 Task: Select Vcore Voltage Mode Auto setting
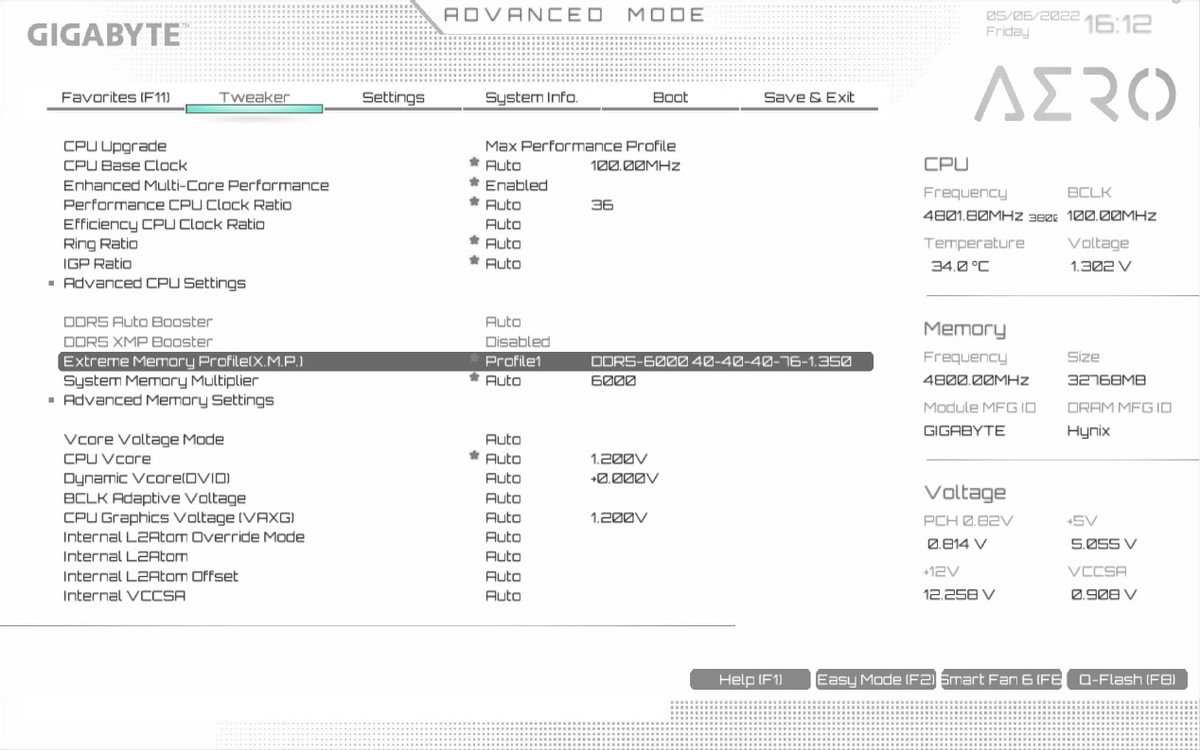pyautogui.click(x=503, y=439)
